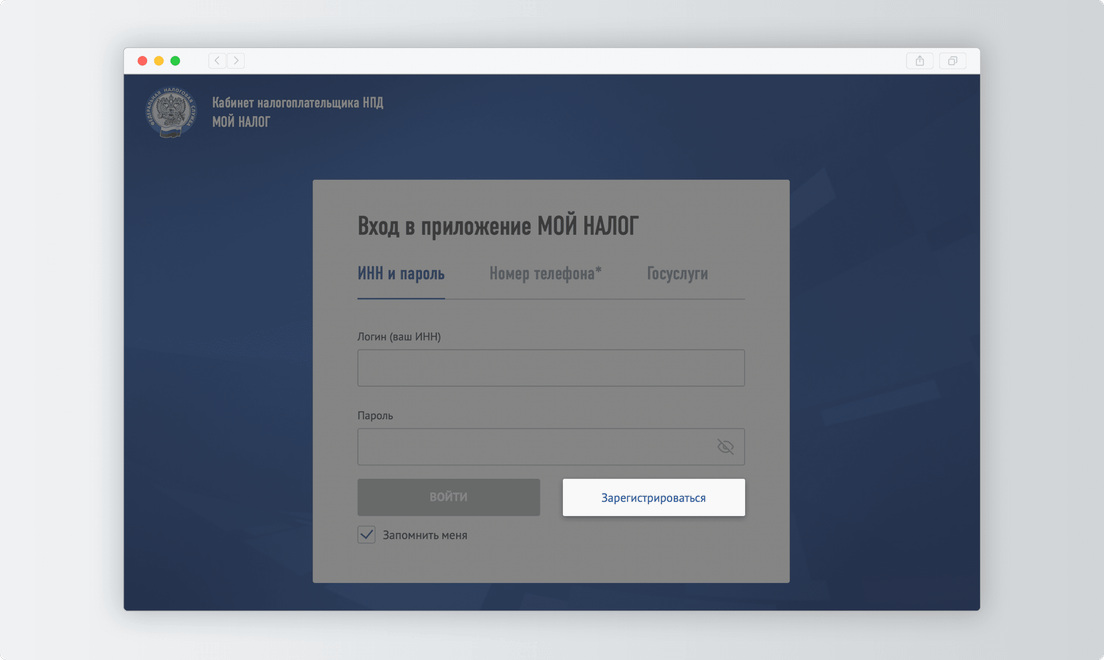Toggle password visibility eye icon

(x=725, y=447)
